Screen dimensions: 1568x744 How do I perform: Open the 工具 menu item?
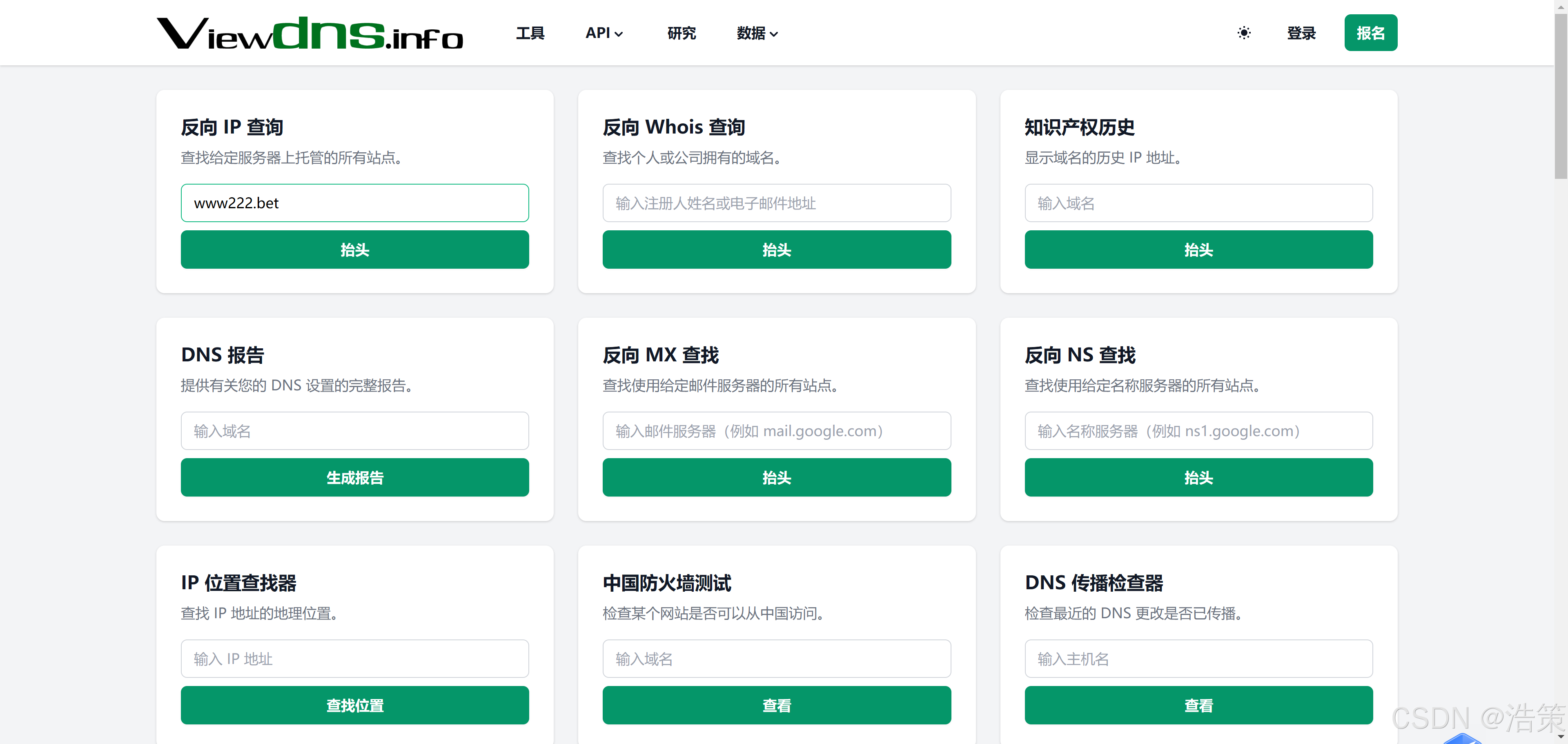point(530,33)
